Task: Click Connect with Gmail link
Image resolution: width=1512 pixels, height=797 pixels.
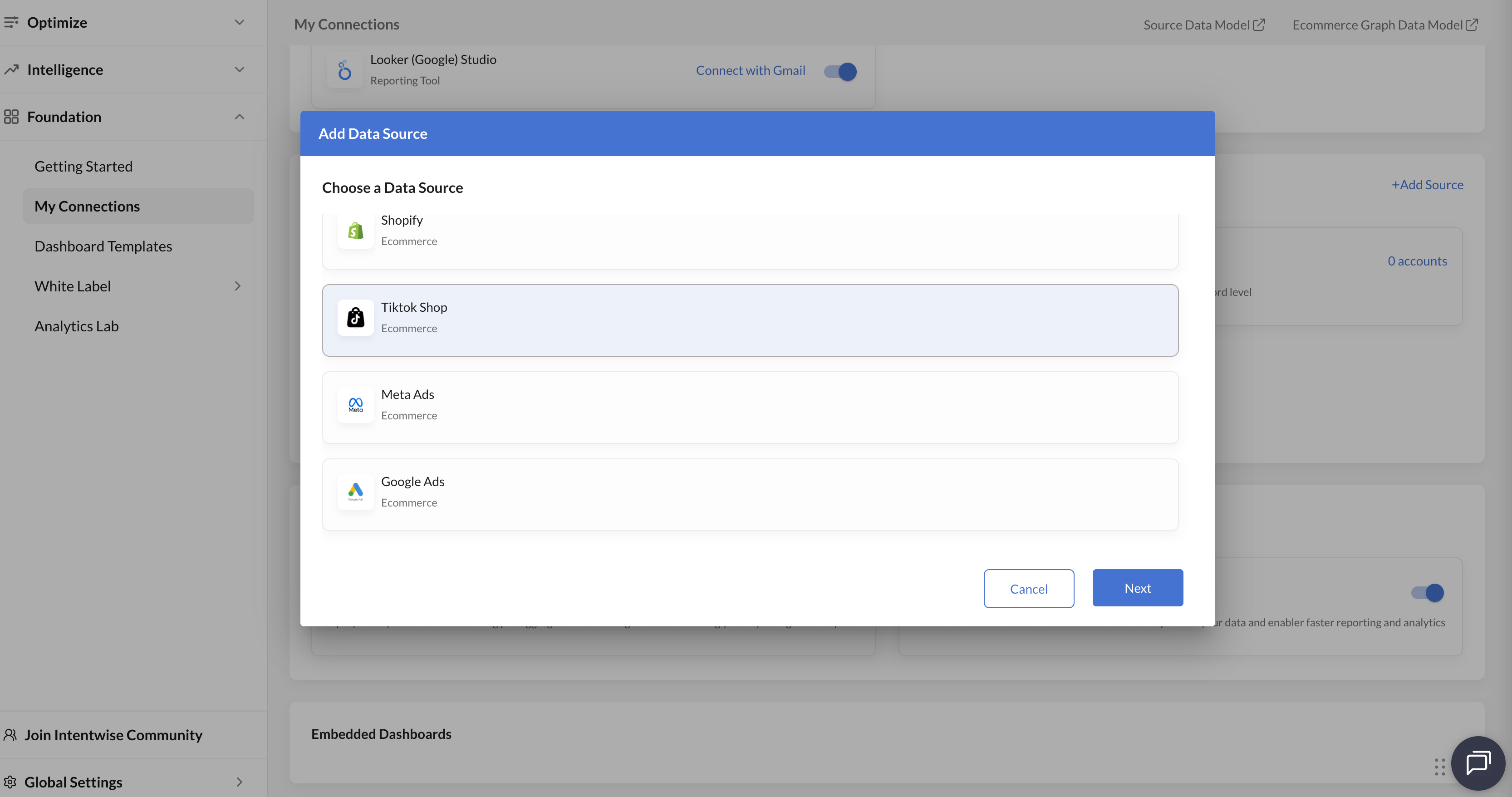Action: (750, 70)
